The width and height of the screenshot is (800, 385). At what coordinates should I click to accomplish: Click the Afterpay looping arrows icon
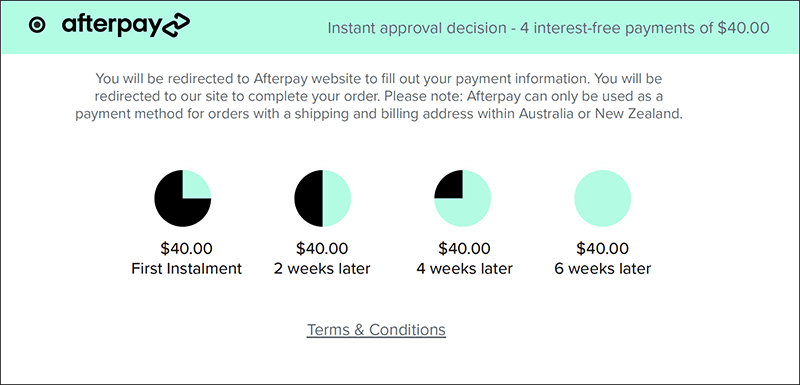click(x=176, y=25)
